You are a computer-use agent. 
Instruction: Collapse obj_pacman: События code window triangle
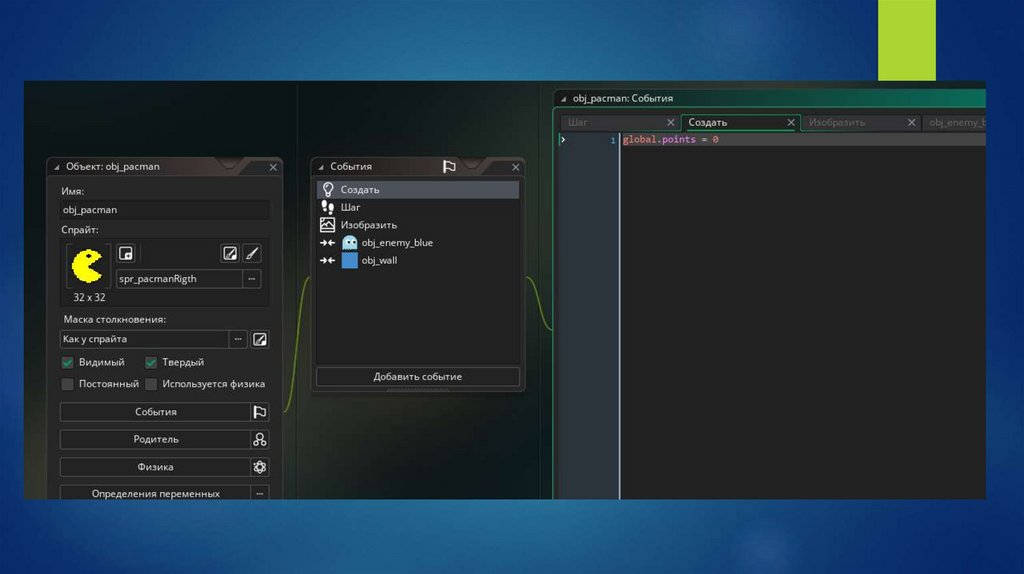pos(563,99)
